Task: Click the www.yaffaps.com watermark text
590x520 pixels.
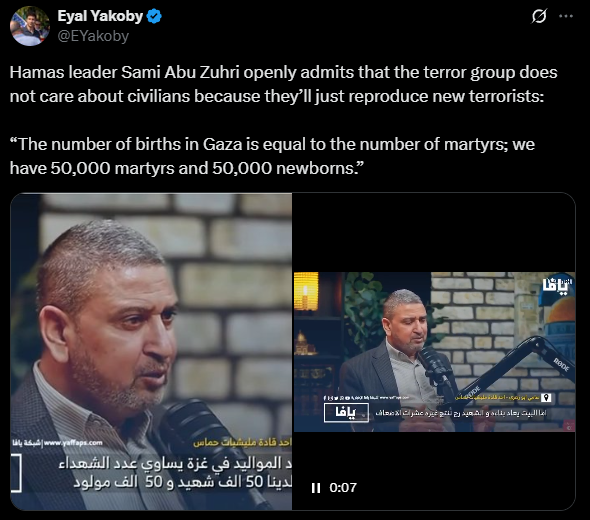Action: tap(73, 442)
